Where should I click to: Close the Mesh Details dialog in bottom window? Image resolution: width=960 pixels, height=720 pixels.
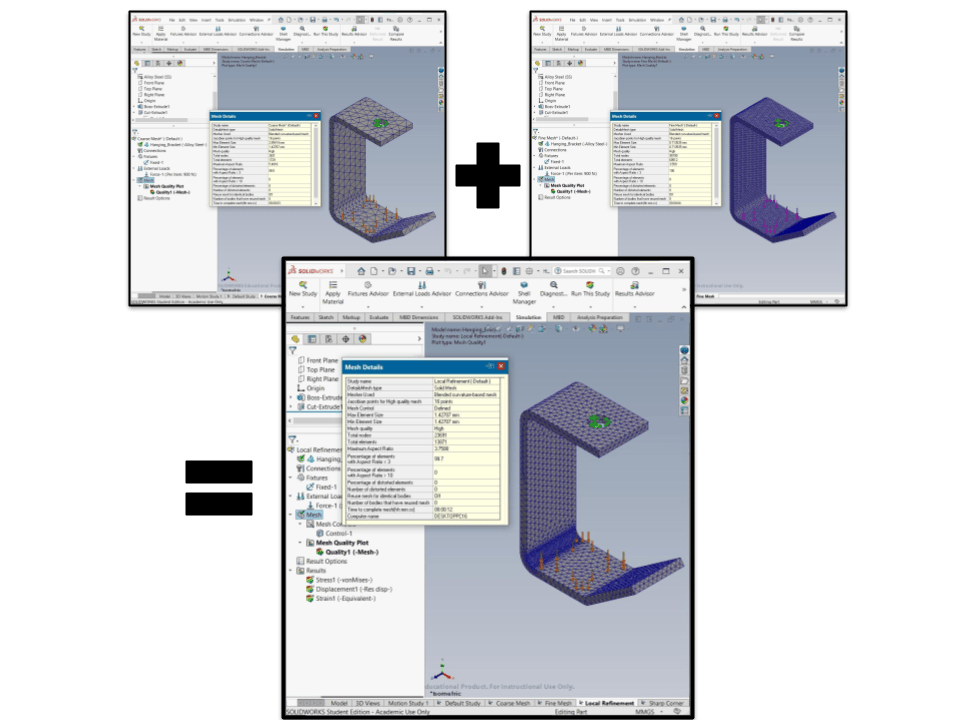point(501,366)
